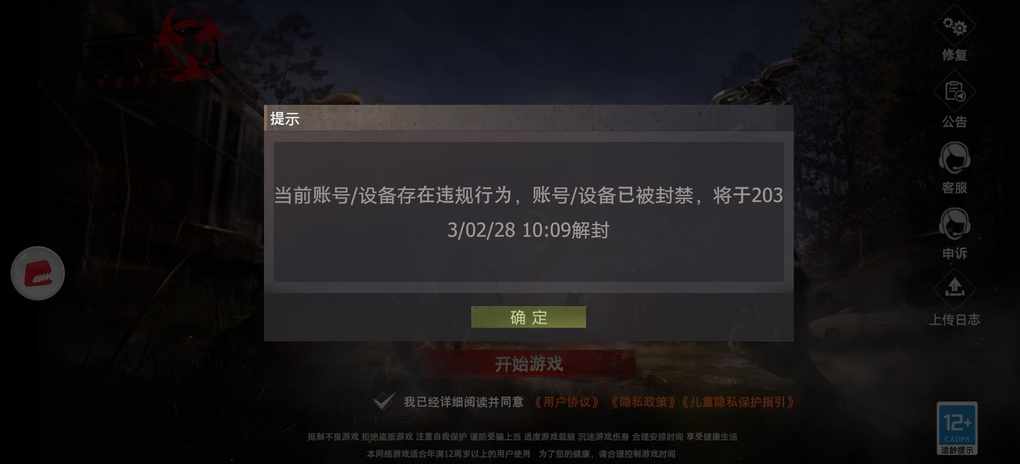This screenshot has width=1020, height=464.
Task: Click the 提示 dialog title bar
Action: tap(528, 119)
